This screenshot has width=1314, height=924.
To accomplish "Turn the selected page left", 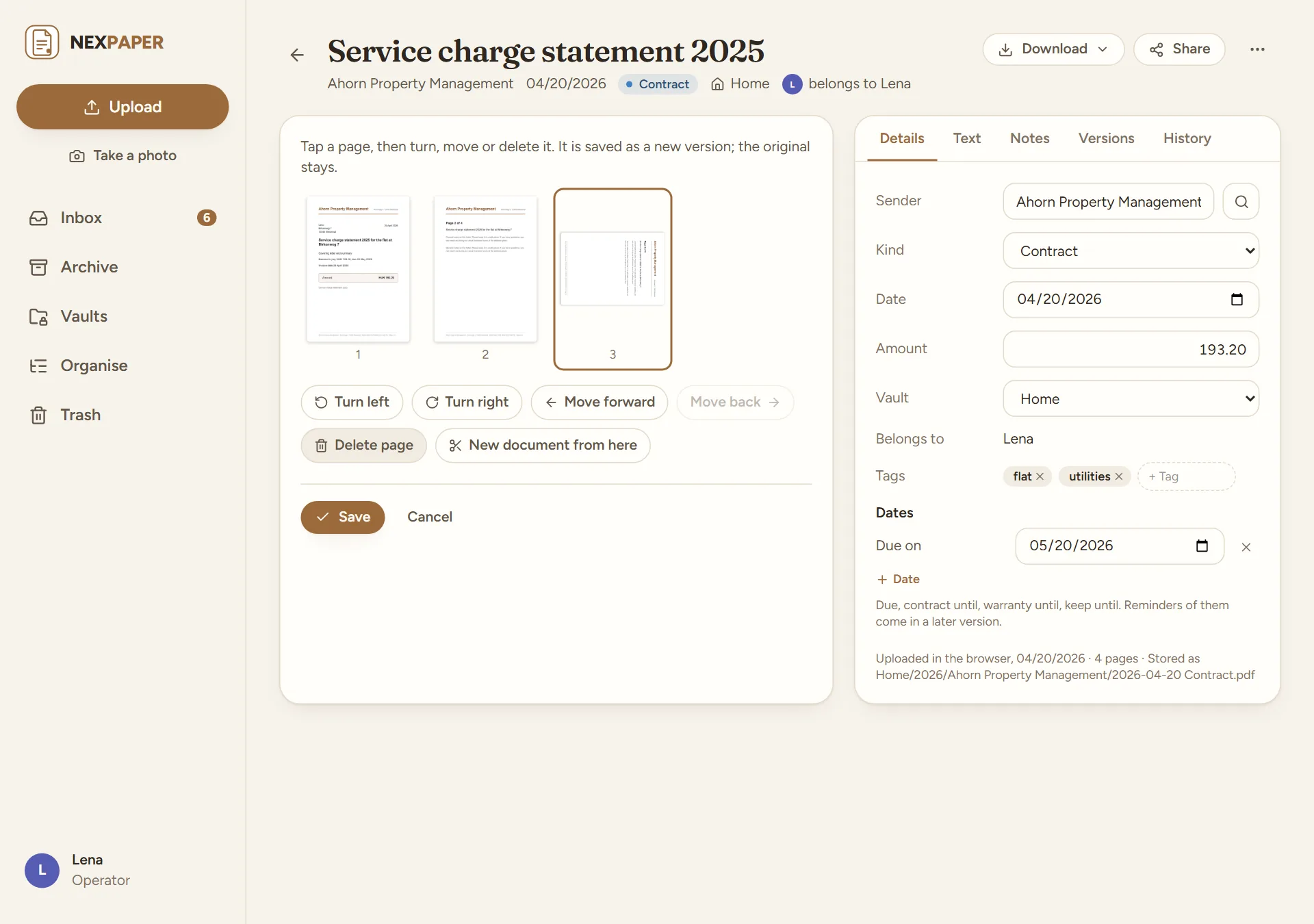I will [352, 402].
